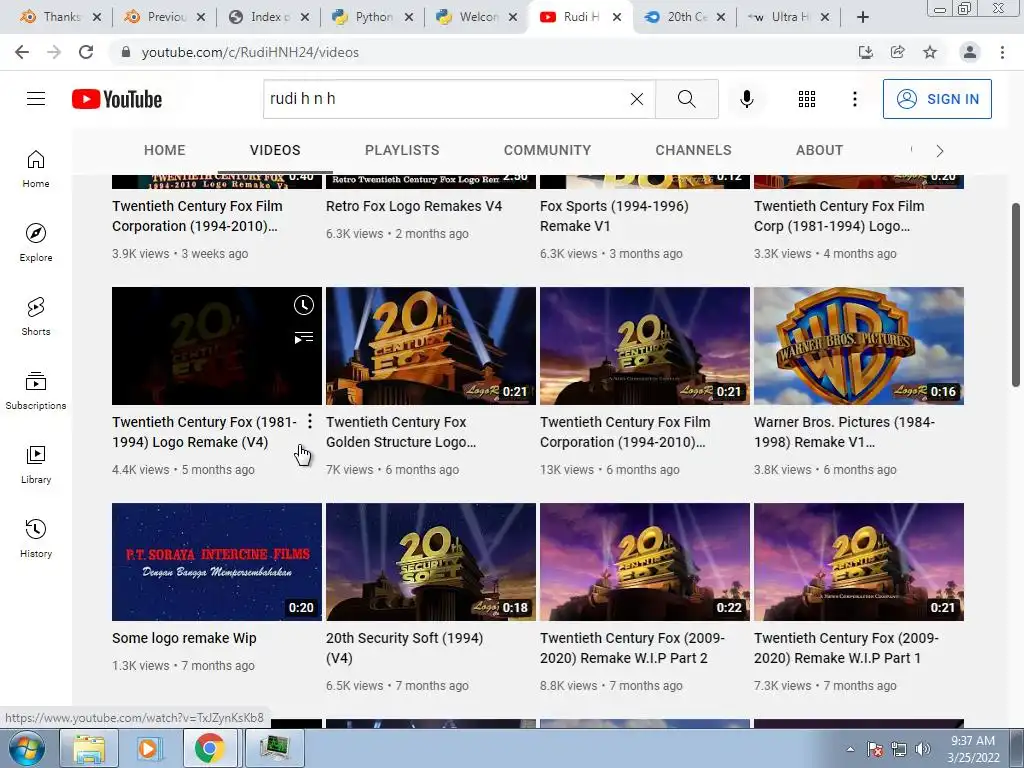This screenshot has width=1024, height=768.
Task: Start voice search with microphone
Action: 746,99
